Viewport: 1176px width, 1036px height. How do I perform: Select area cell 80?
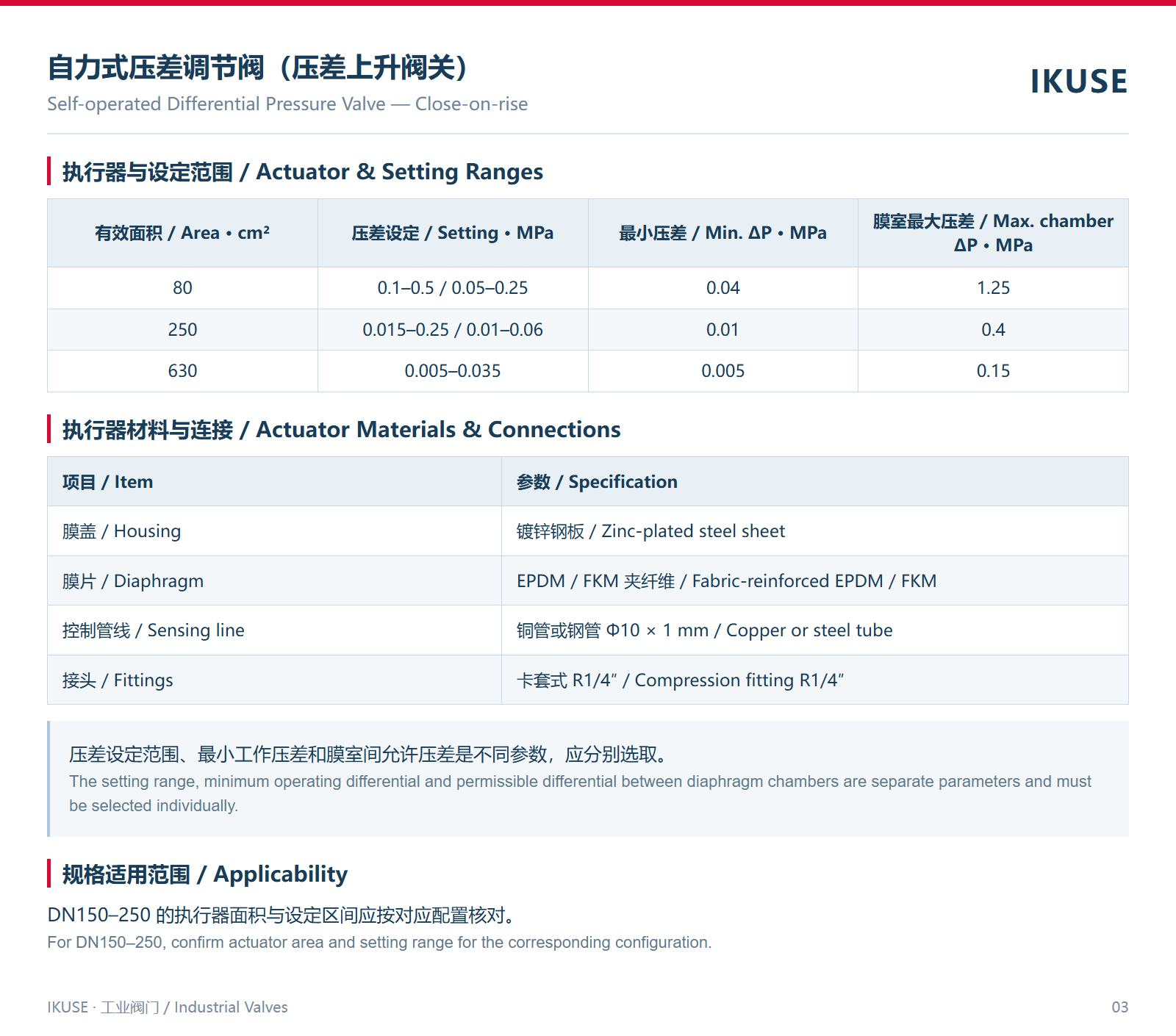(182, 288)
